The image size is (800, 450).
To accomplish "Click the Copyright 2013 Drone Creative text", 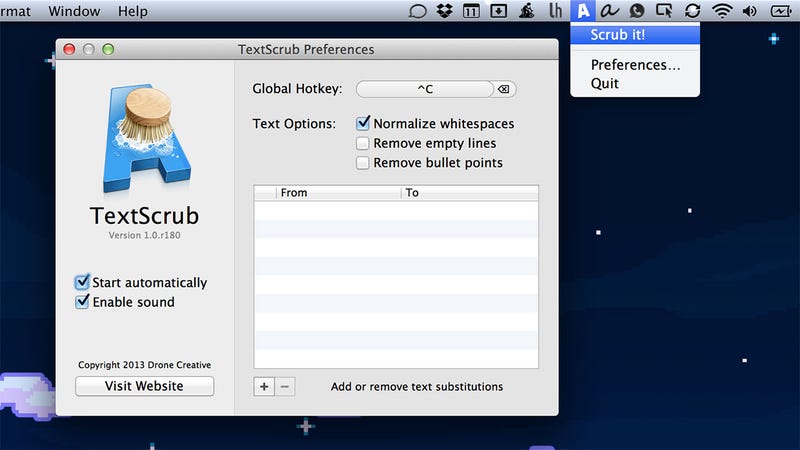I will click(x=144, y=365).
